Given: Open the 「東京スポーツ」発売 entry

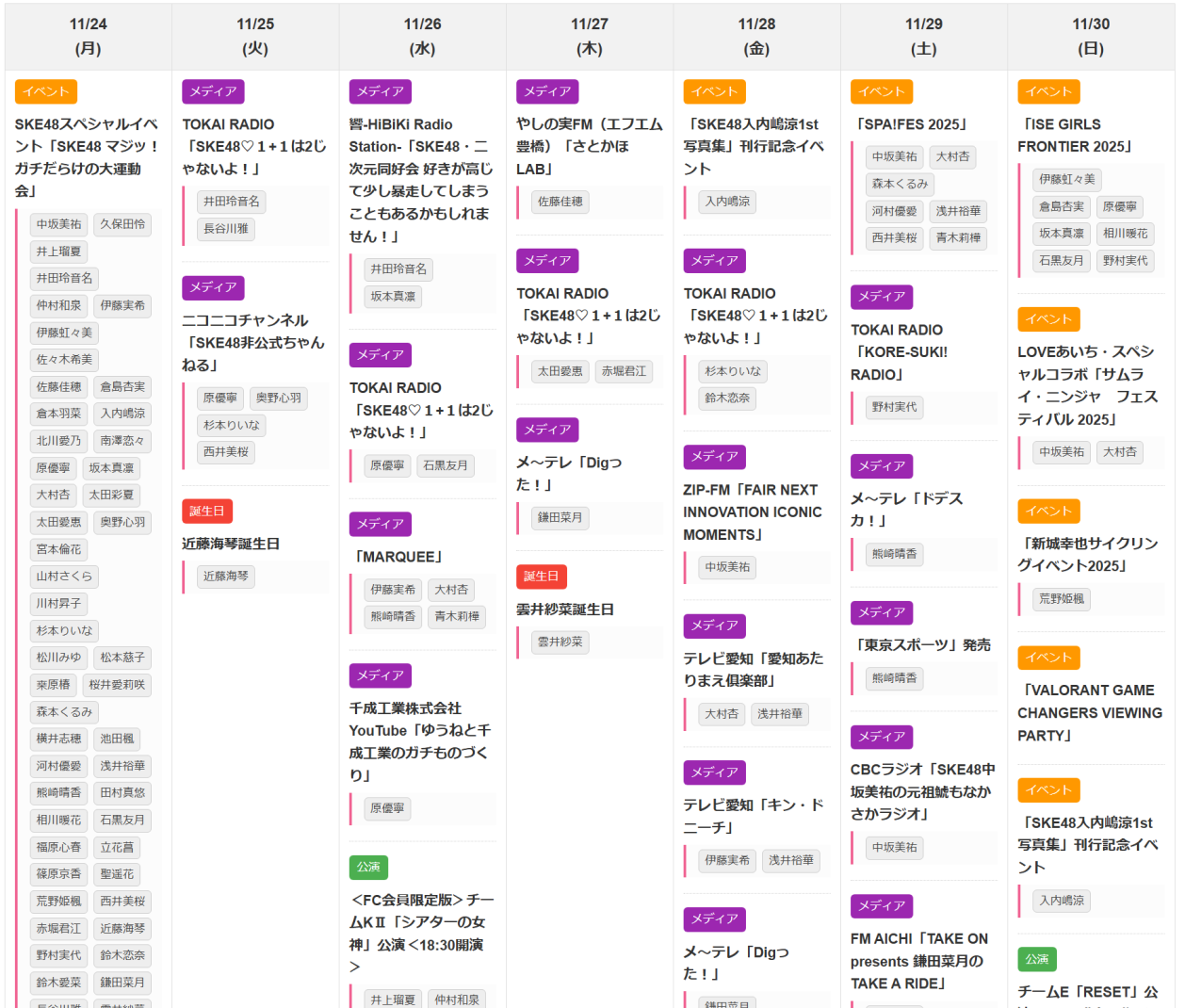Looking at the screenshot, I should (x=920, y=645).
